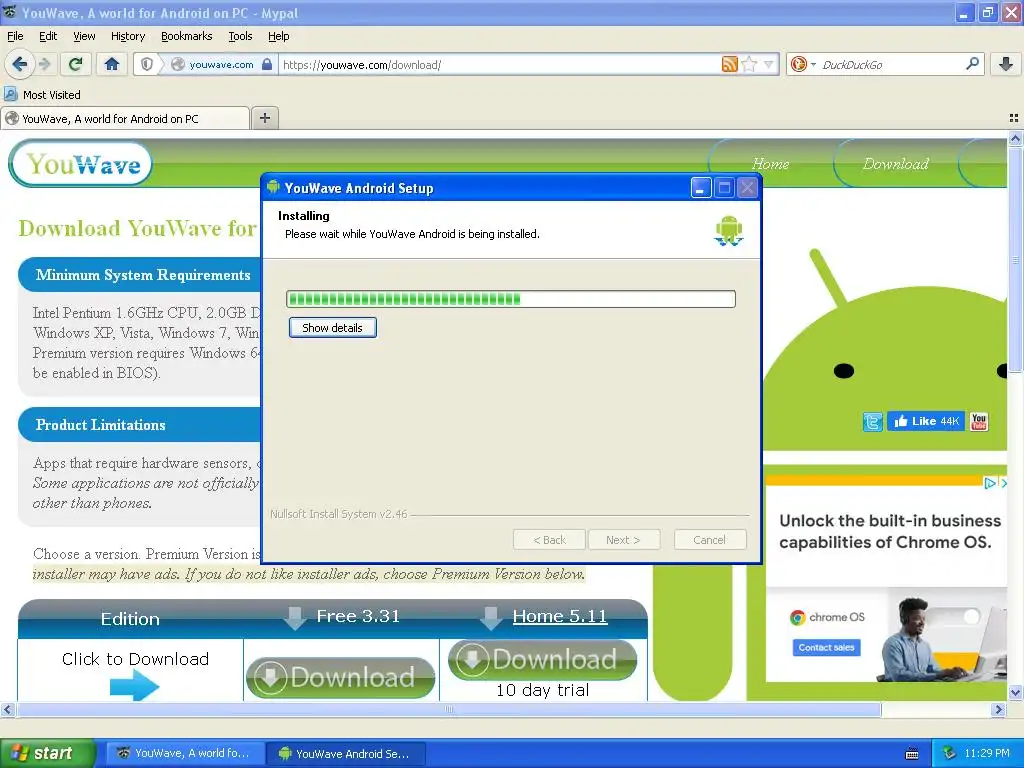Click the Minimum System Requirements heading
Image resolution: width=1024 pixels, height=768 pixels.
pos(143,275)
